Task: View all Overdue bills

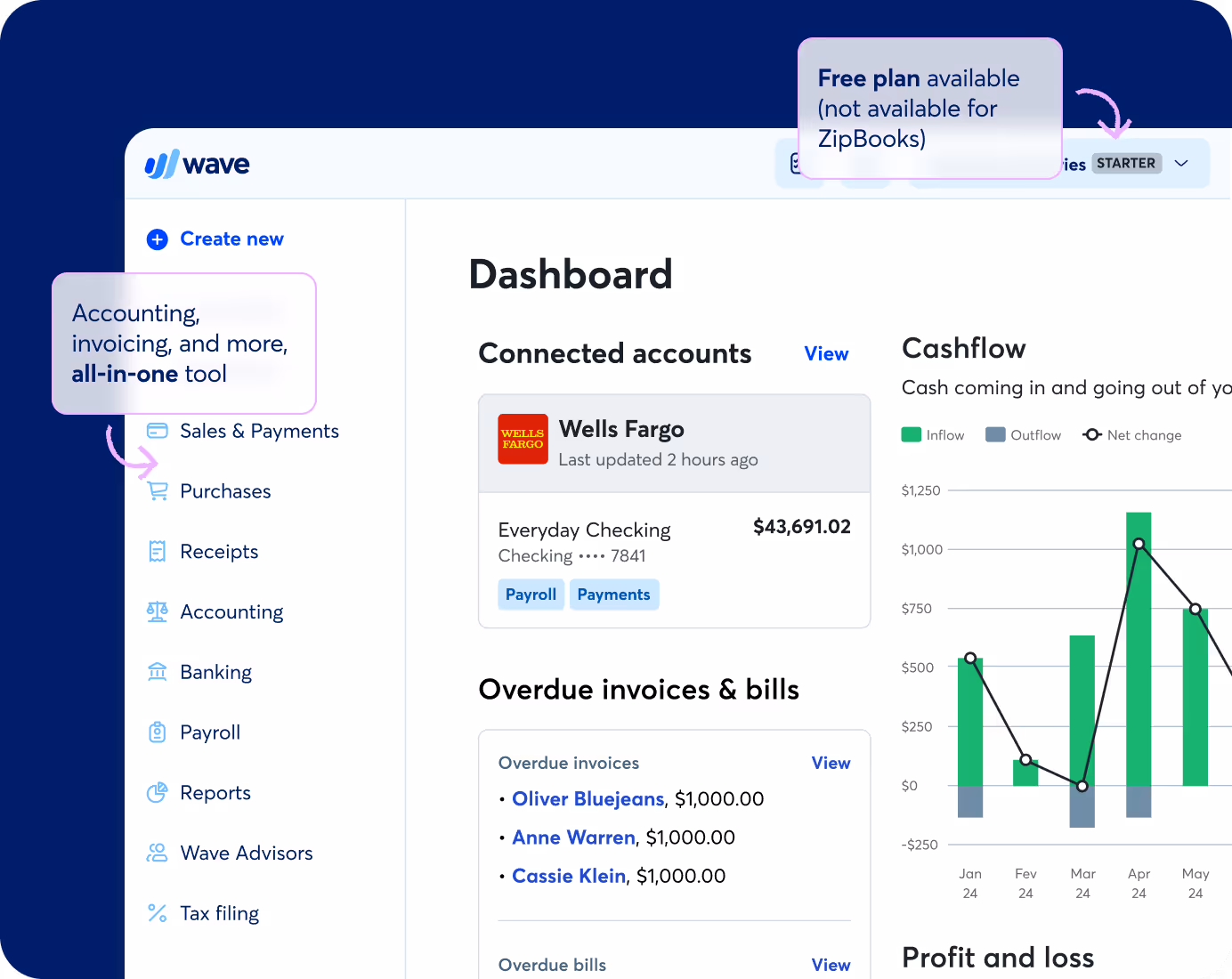Action: click(831, 965)
